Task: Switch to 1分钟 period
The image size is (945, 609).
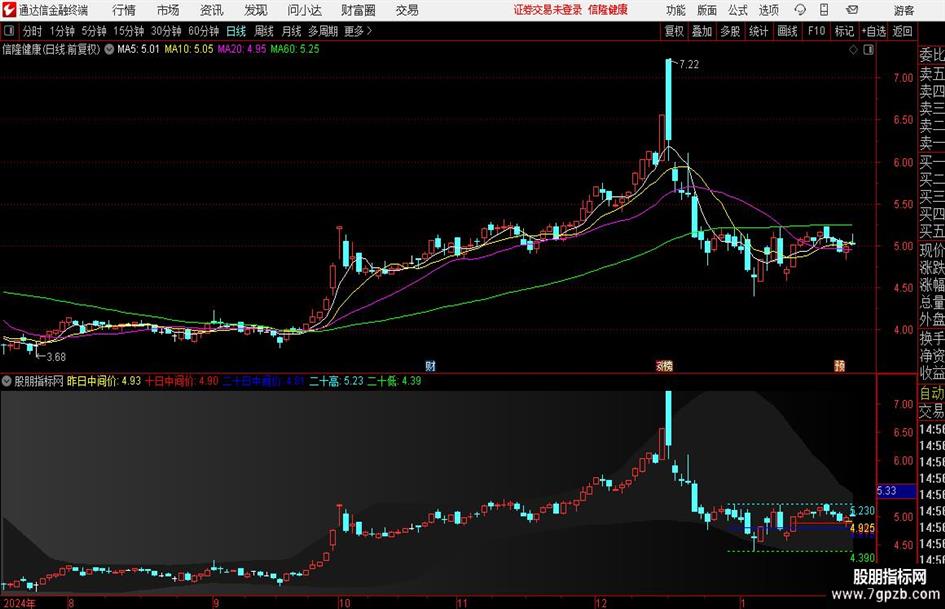Action: coord(62,31)
